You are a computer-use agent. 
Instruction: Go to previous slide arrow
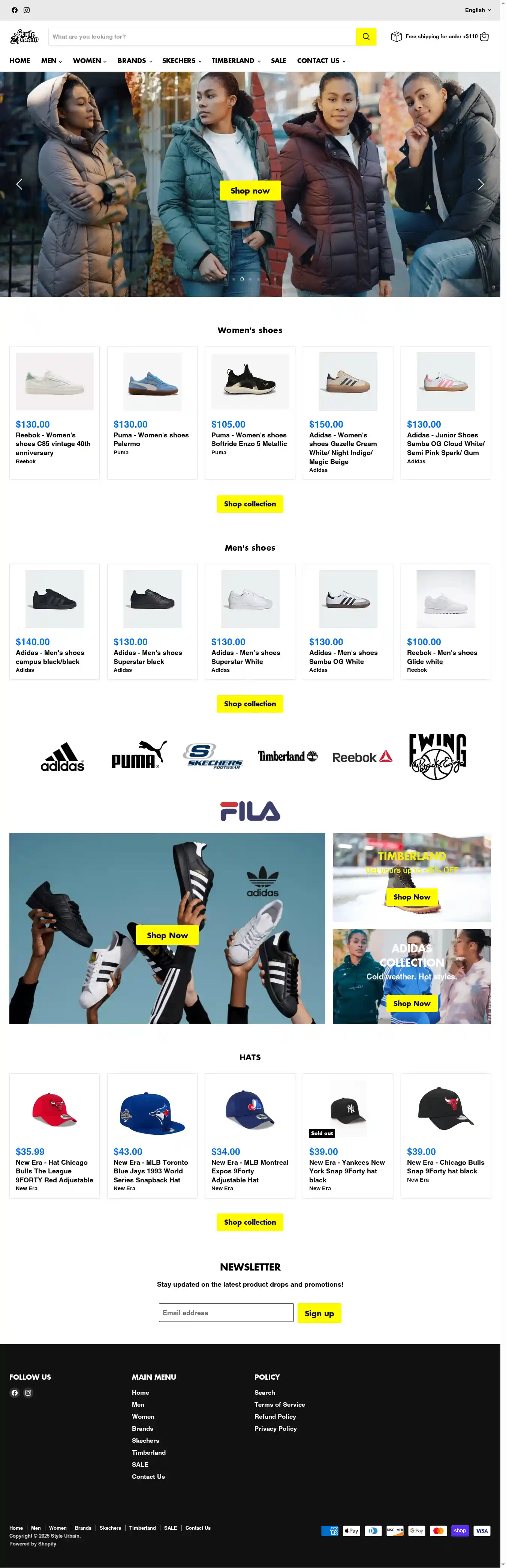pyautogui.click(x=19, y=185)
